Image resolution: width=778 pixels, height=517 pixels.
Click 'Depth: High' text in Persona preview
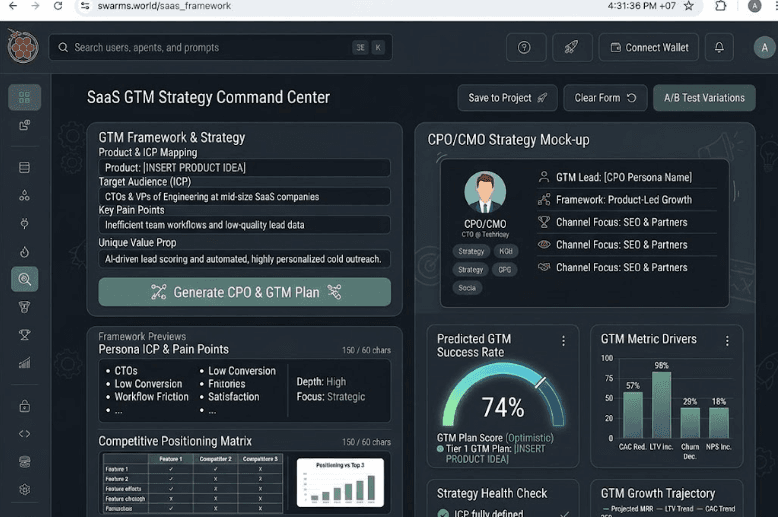(321, 382)
